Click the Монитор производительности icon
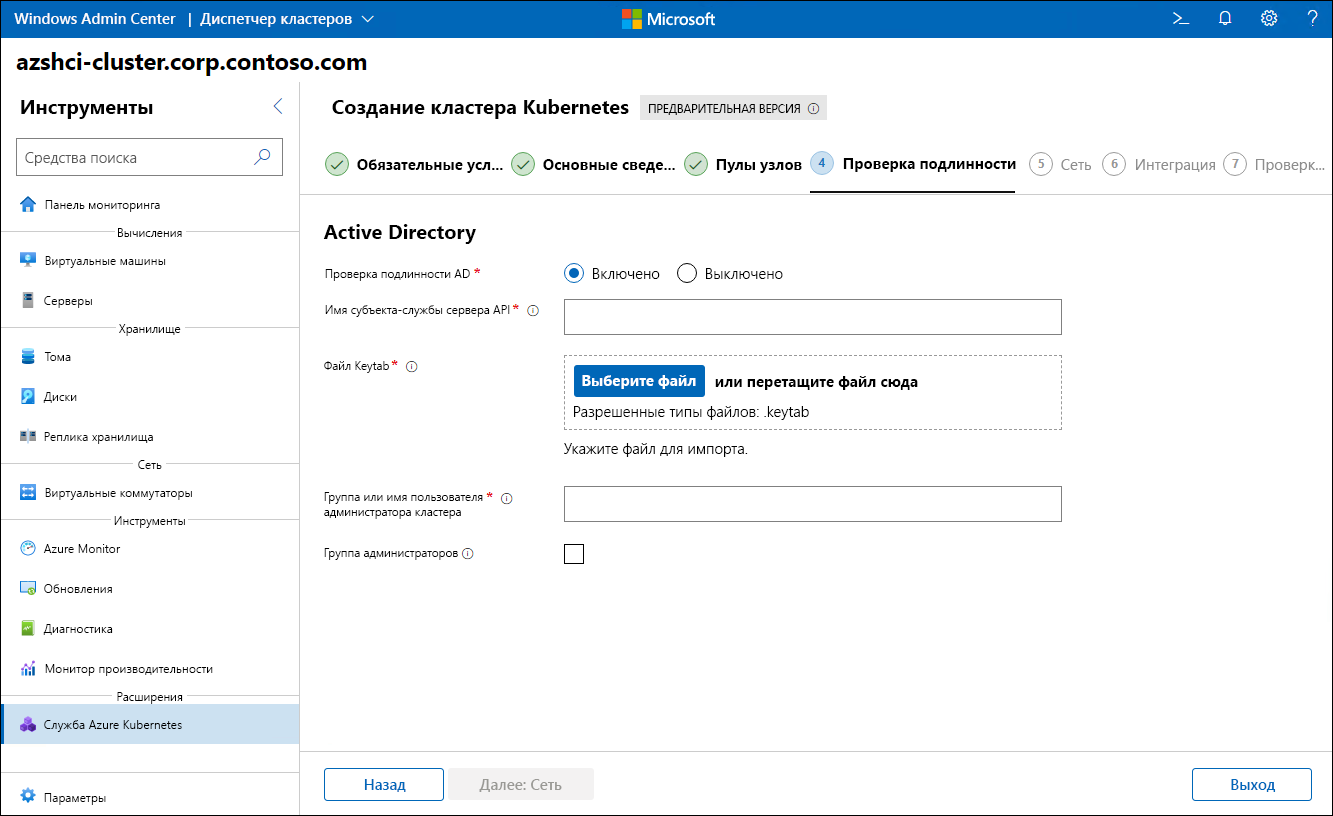The height and width of the screenshot is (816, 1333). [28, 669]
